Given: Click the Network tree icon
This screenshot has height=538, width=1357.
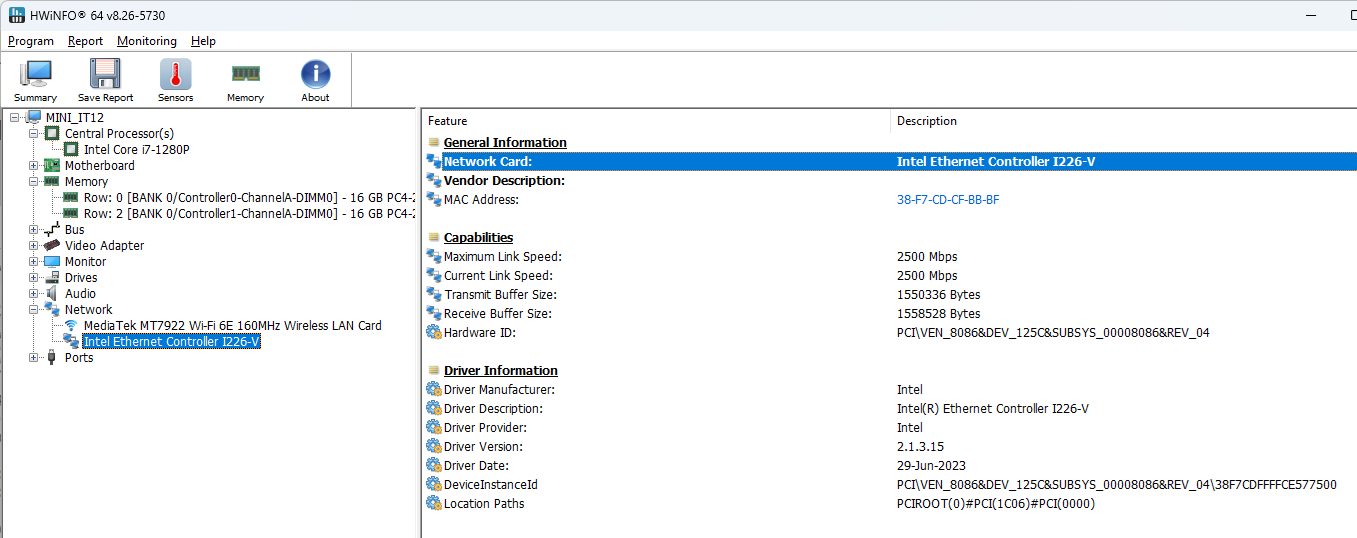Looking at the screenshot, I should 52,310.
